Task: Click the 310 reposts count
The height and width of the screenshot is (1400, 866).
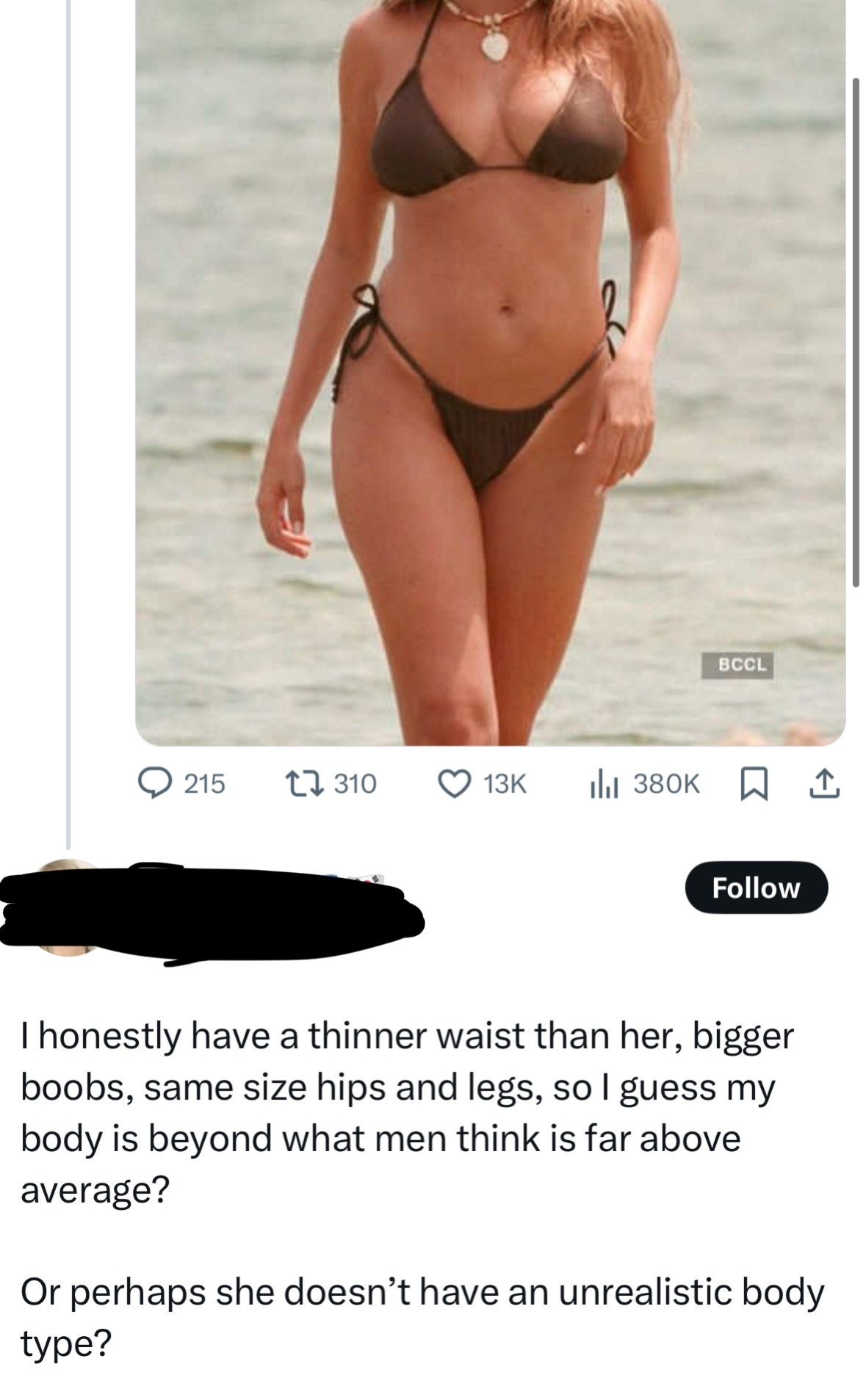Action: tap(356, 783)
